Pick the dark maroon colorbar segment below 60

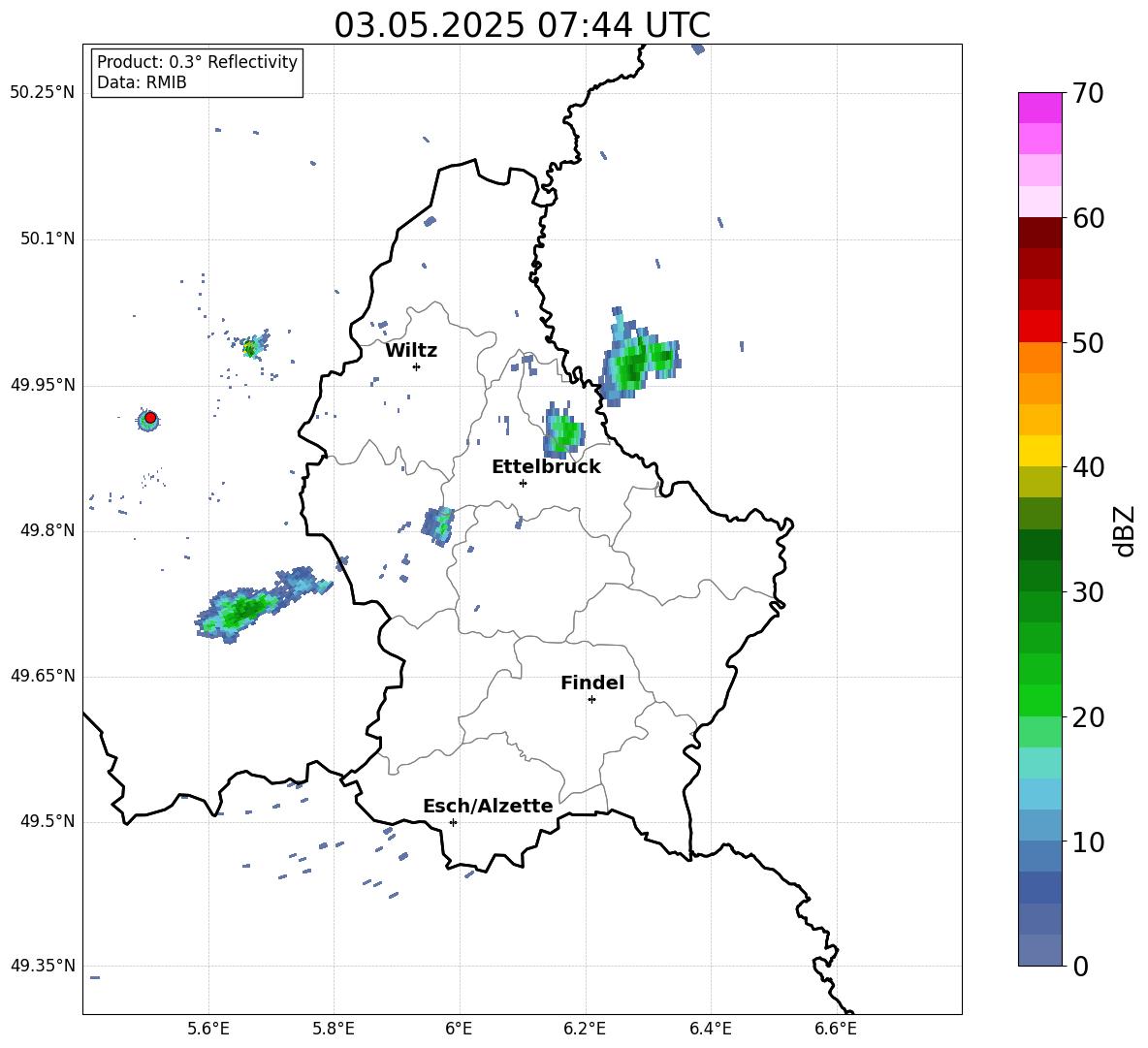point(1039,233)
